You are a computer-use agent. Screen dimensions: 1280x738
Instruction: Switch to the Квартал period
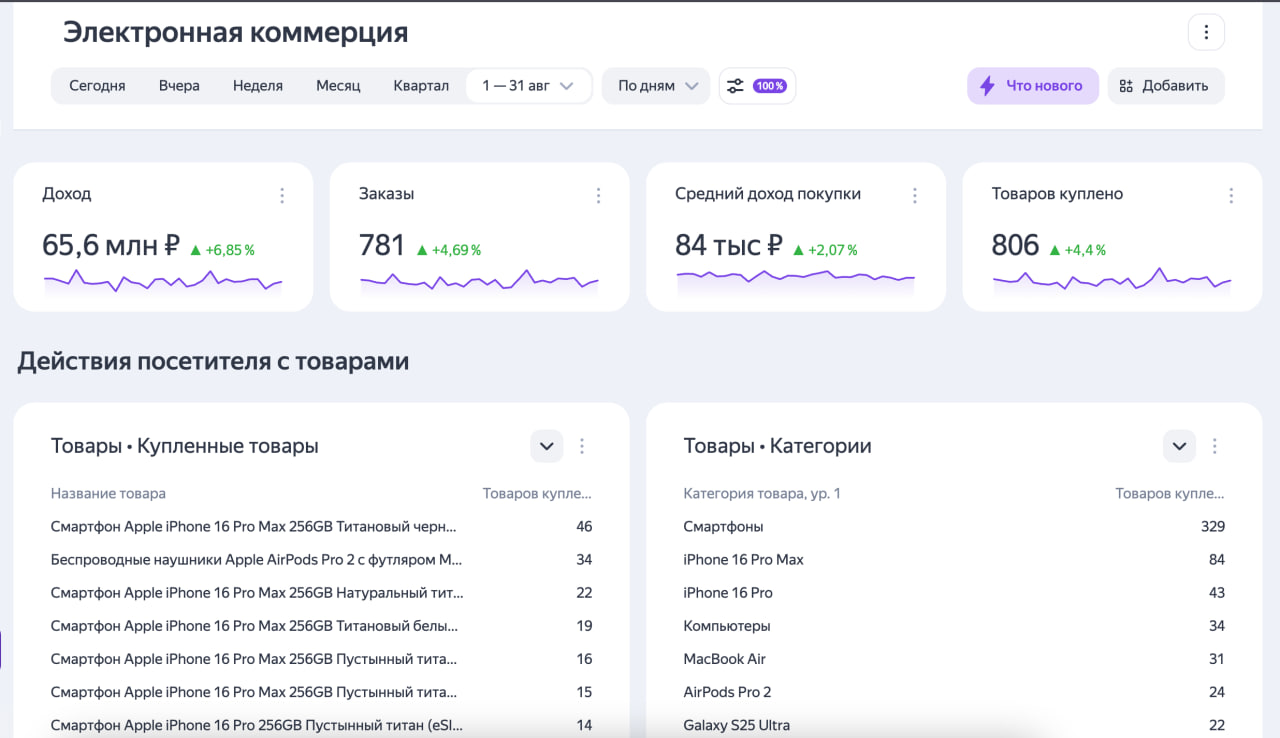point(421,86)
